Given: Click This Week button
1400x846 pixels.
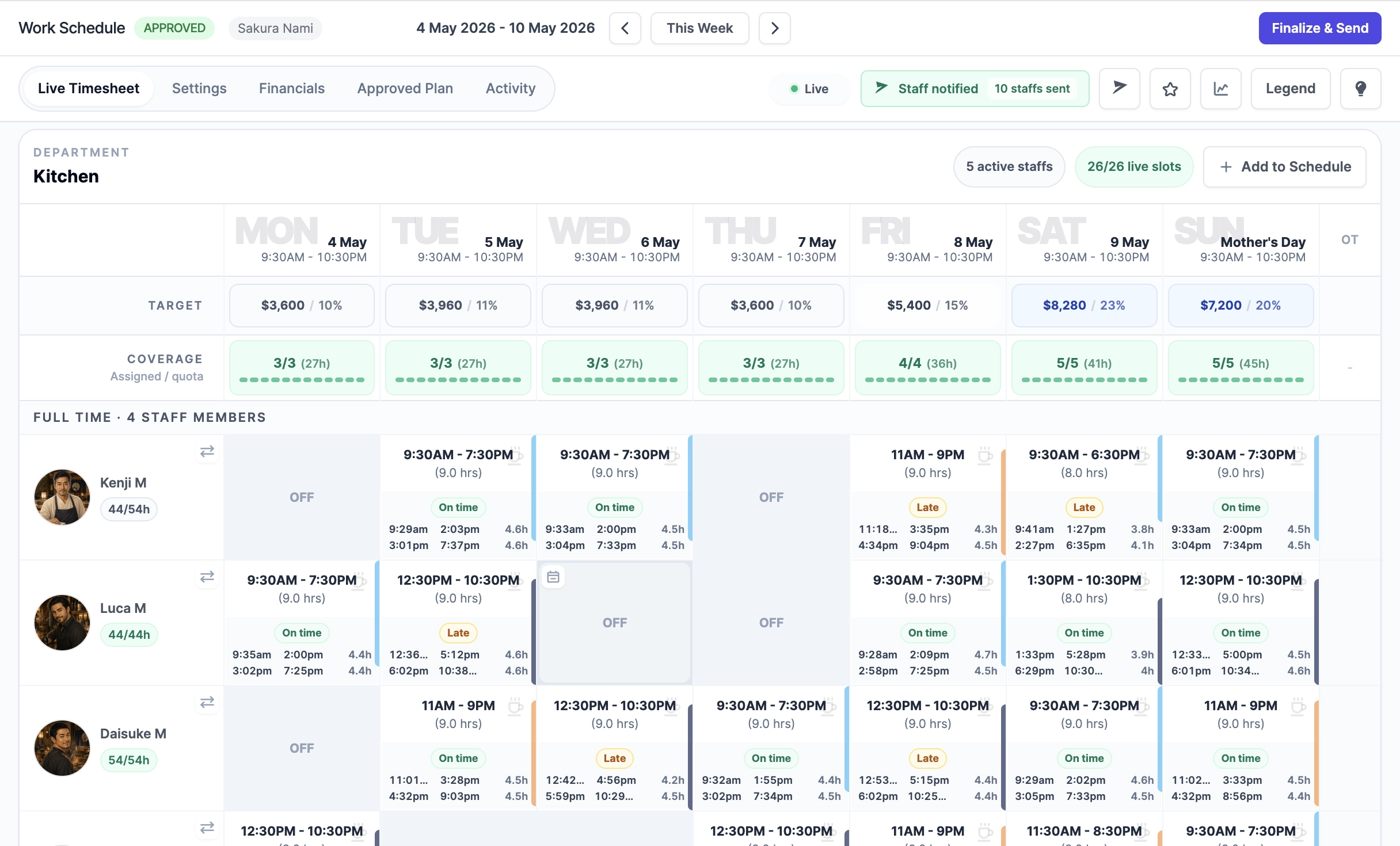Looking at the screenshot, I should (x=699, y=28).
